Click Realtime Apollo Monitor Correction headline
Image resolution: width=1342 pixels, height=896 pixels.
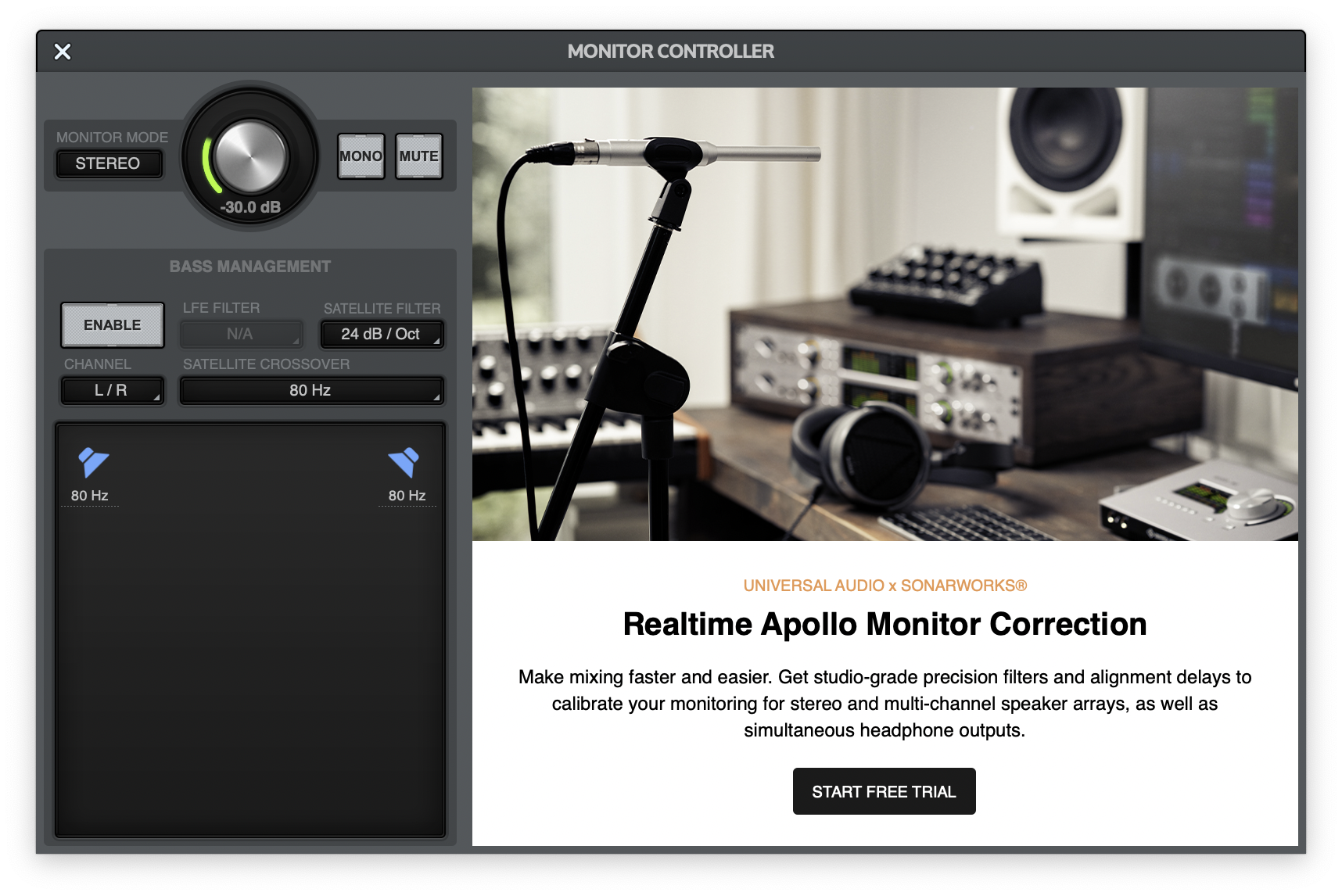pyautogui.click(x=884, y=625)
